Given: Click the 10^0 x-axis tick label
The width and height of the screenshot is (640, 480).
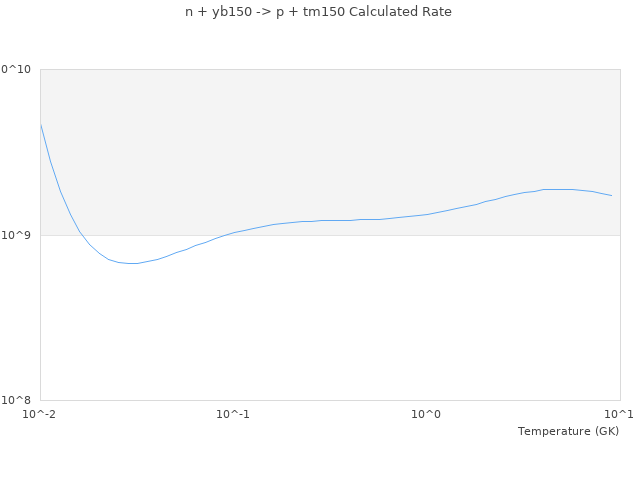Looking at the screenshot, I should pos(426,414).
